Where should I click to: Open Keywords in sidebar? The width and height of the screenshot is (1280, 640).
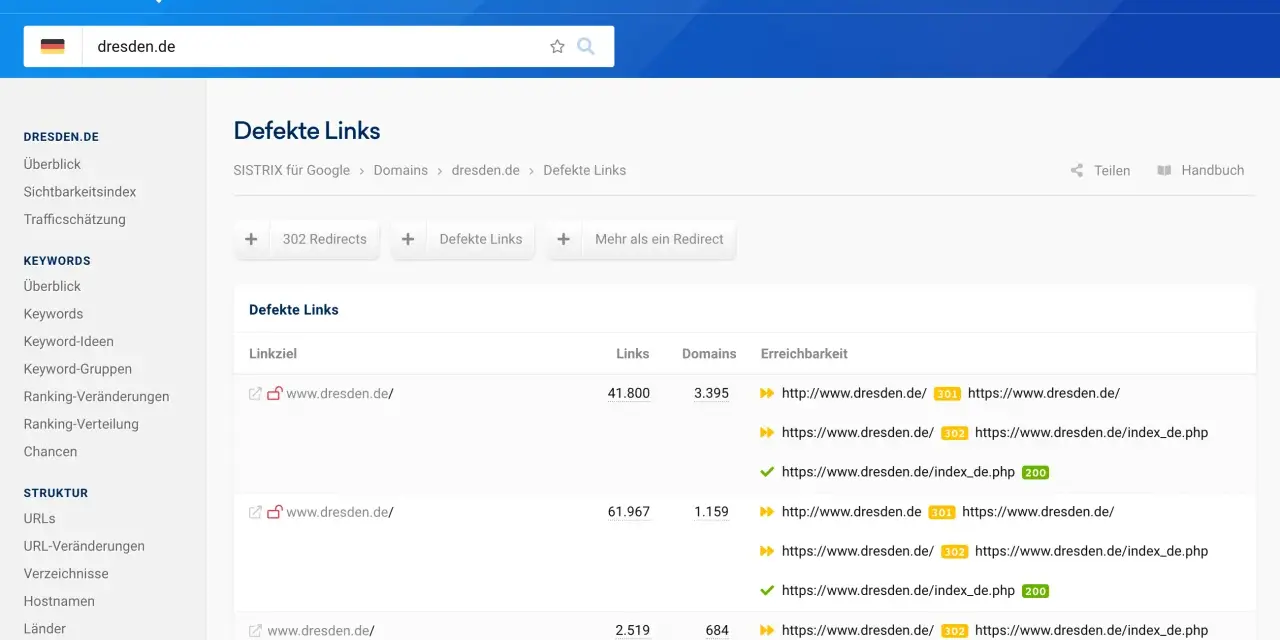click(x=54, y=314)
